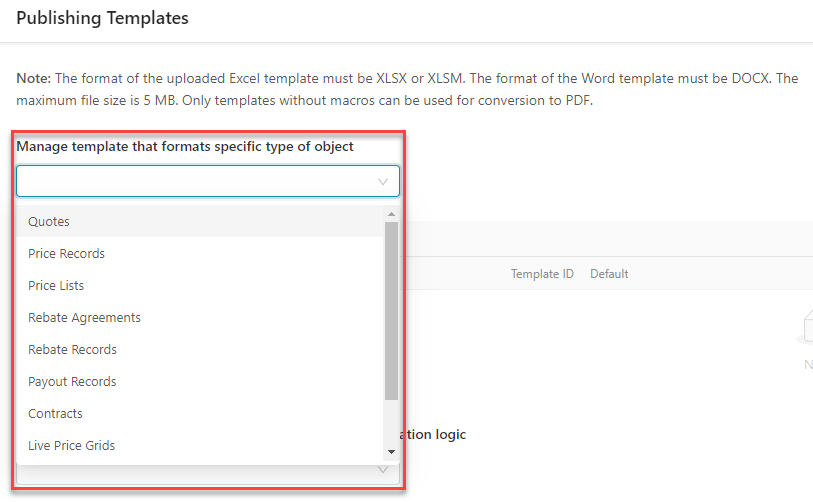Click the dropdown list scroll down arrow

tap(391, 452)
